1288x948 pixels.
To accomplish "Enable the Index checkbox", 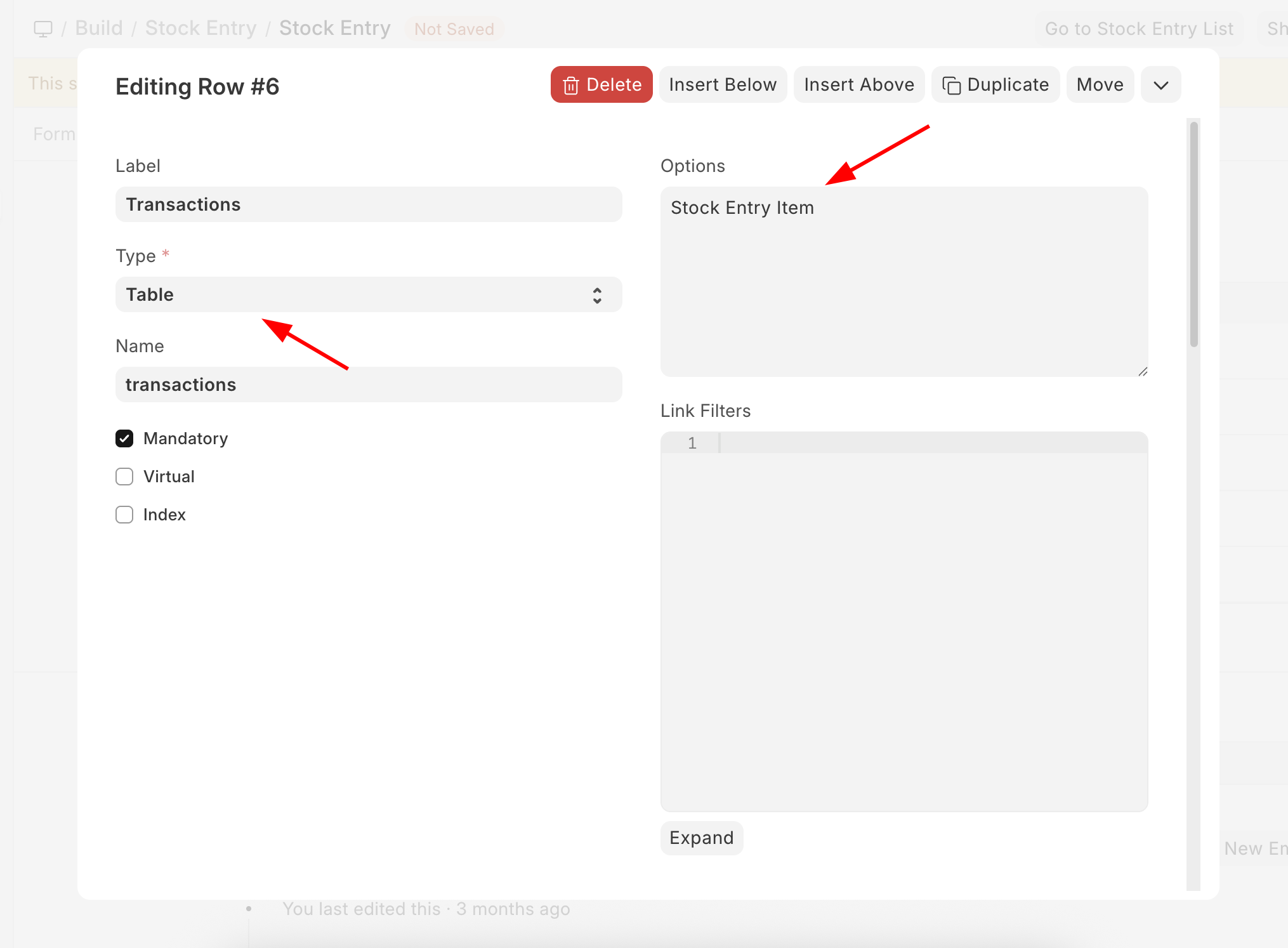I will [x=124, y=515].
